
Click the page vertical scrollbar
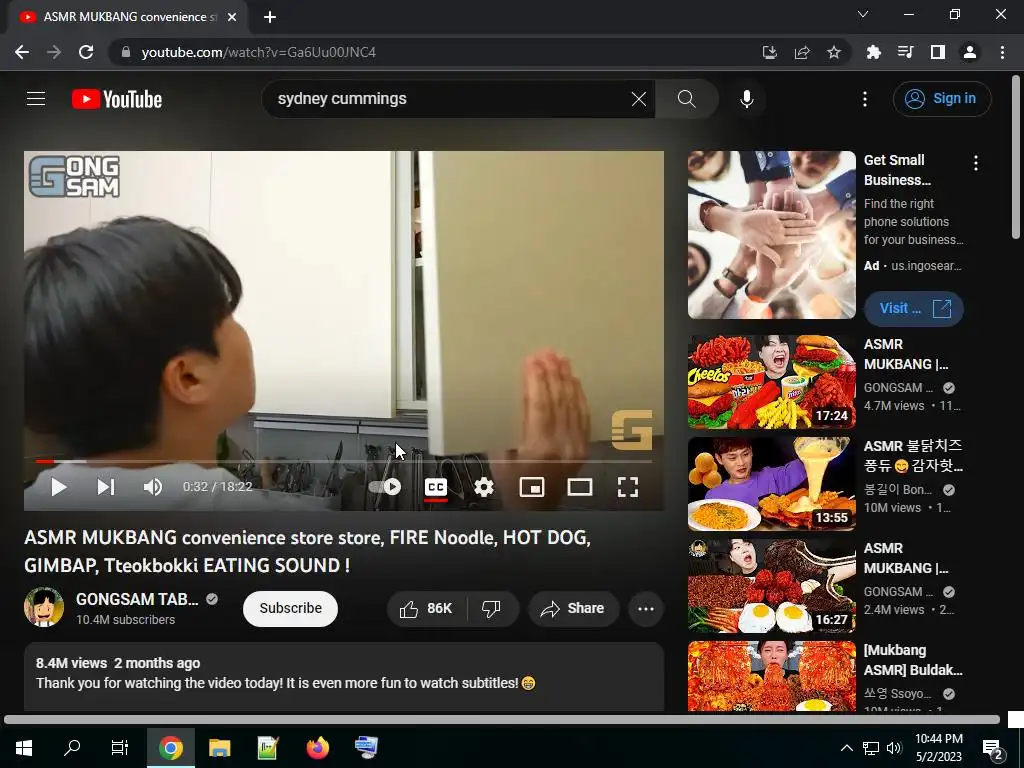(x=1016, y=157)
